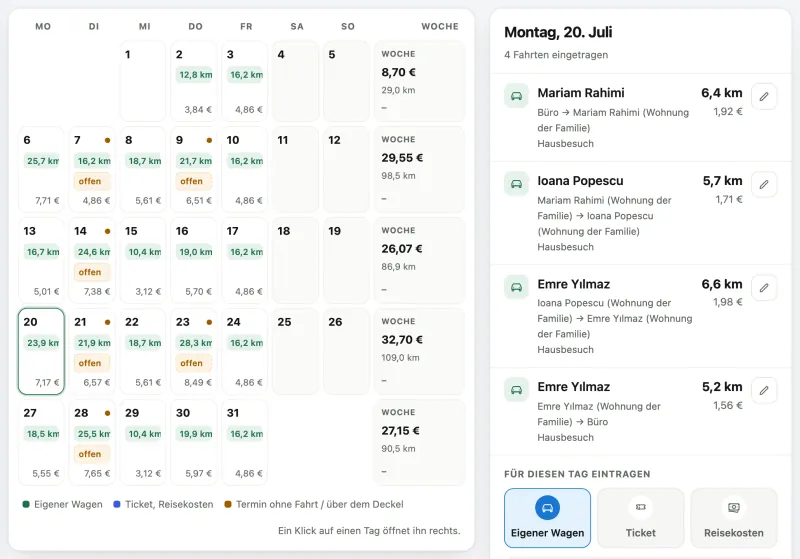Click week summary showing 8,70 €
This screenshot has width=800, height=559.
pos(419,81)
